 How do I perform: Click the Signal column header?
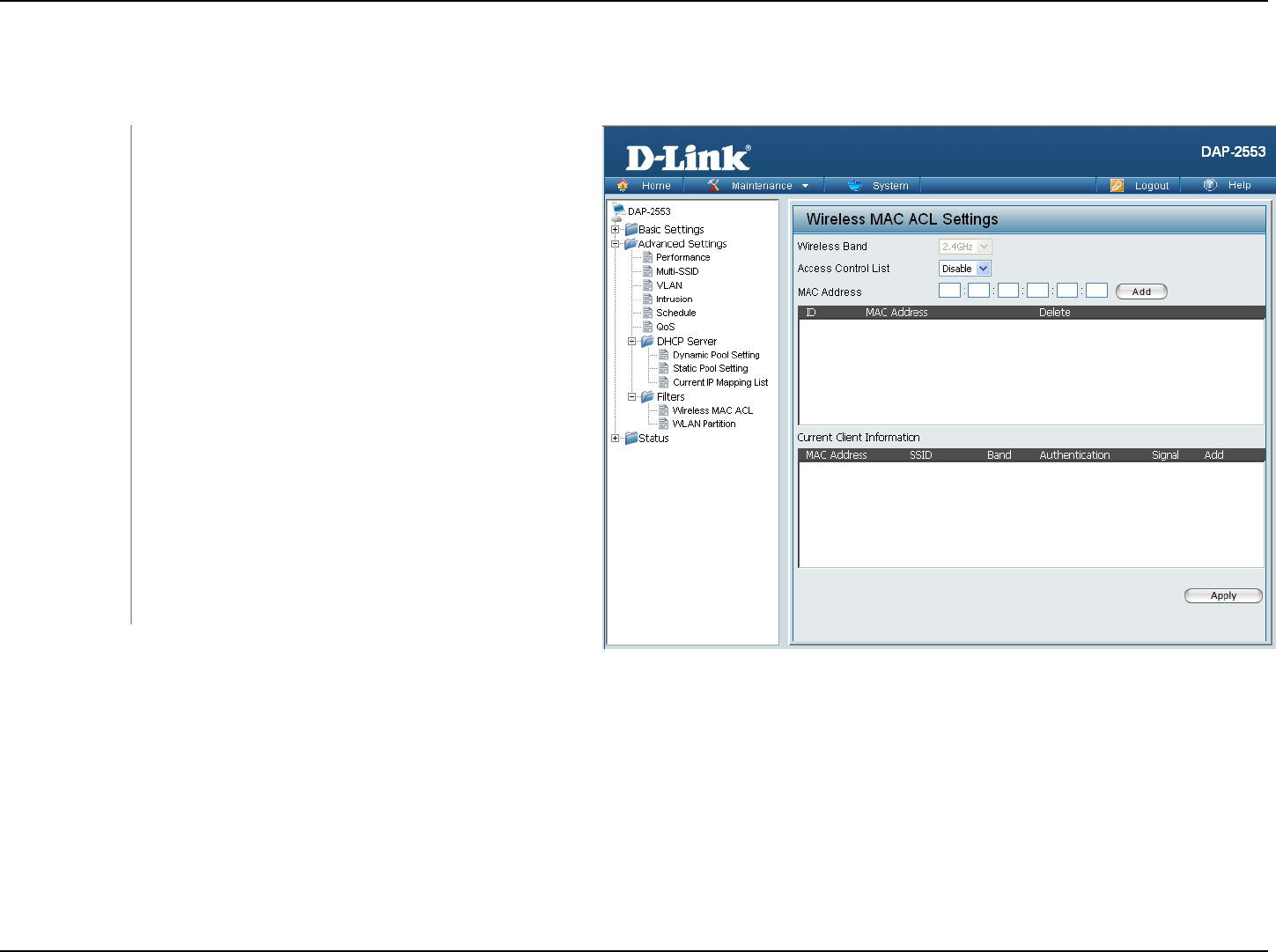coord(1165,455)
